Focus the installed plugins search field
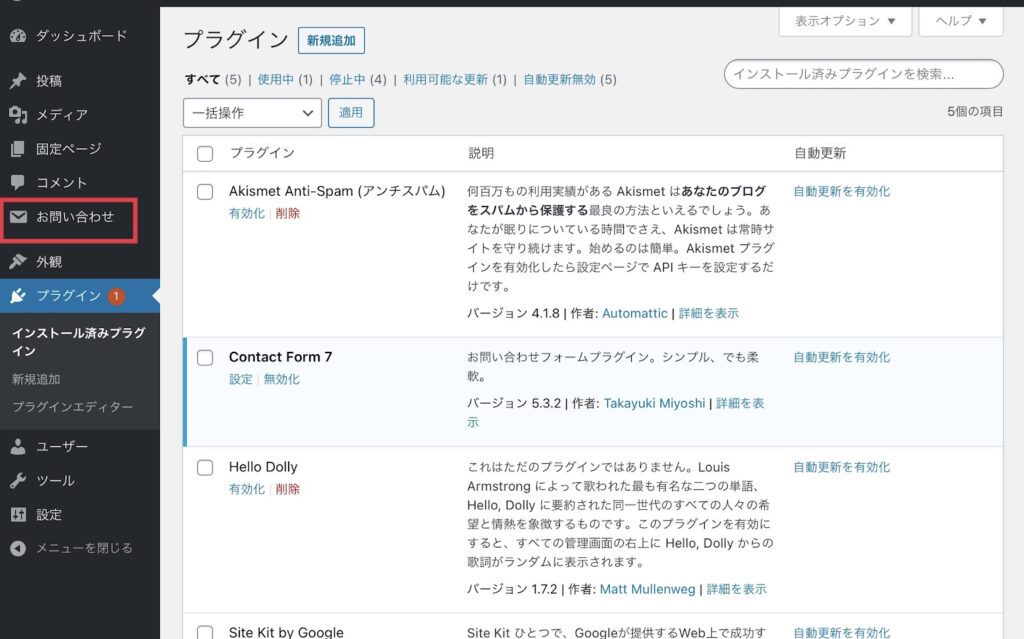 pos(863,74)
